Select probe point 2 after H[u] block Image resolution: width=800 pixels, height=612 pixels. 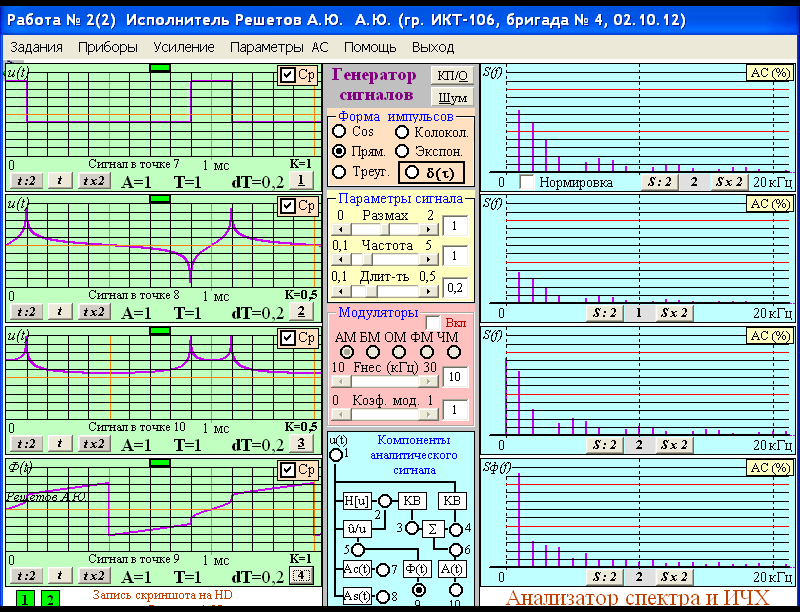[x=385, y=501]
